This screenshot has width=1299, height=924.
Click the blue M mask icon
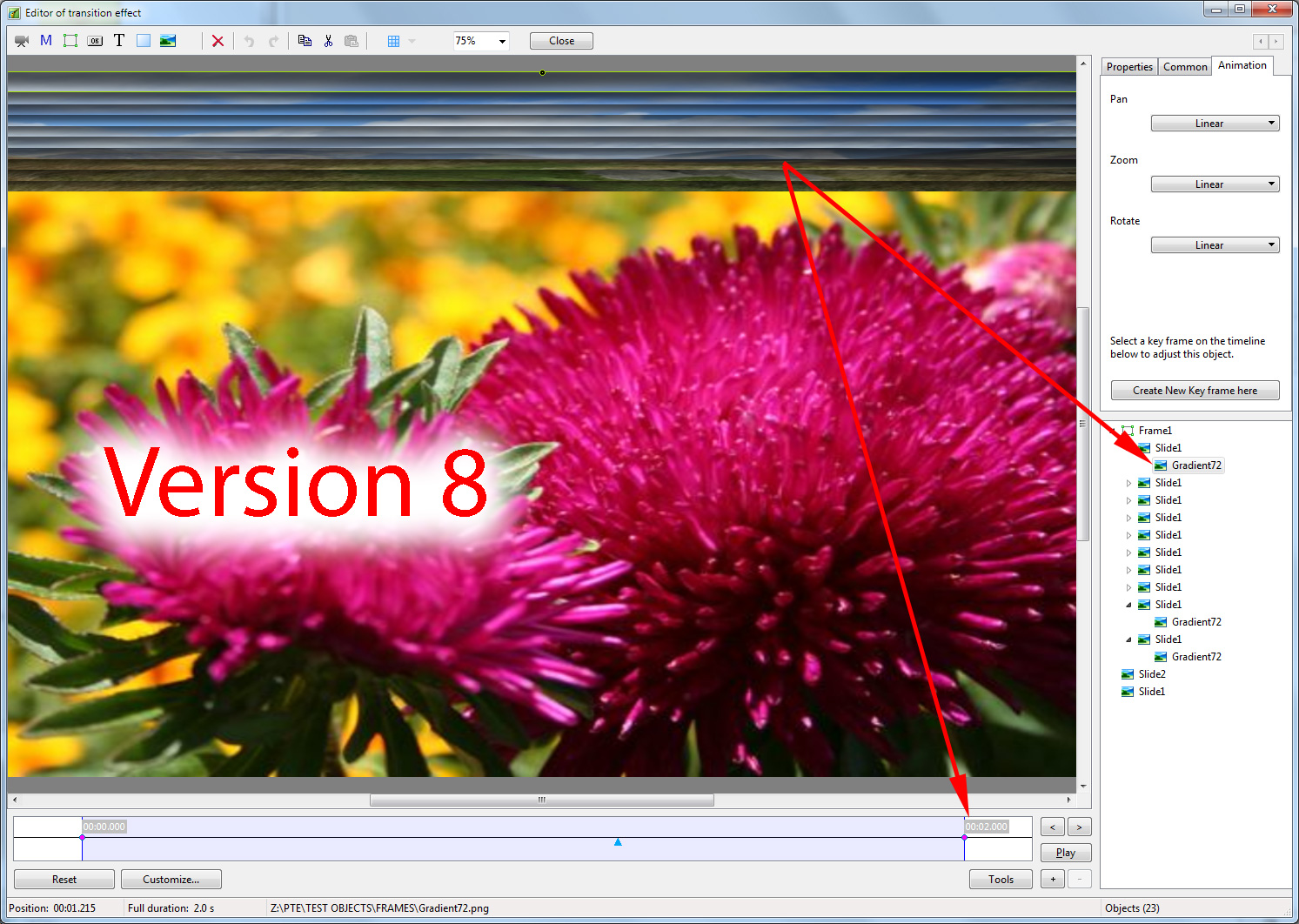(46, 41)
